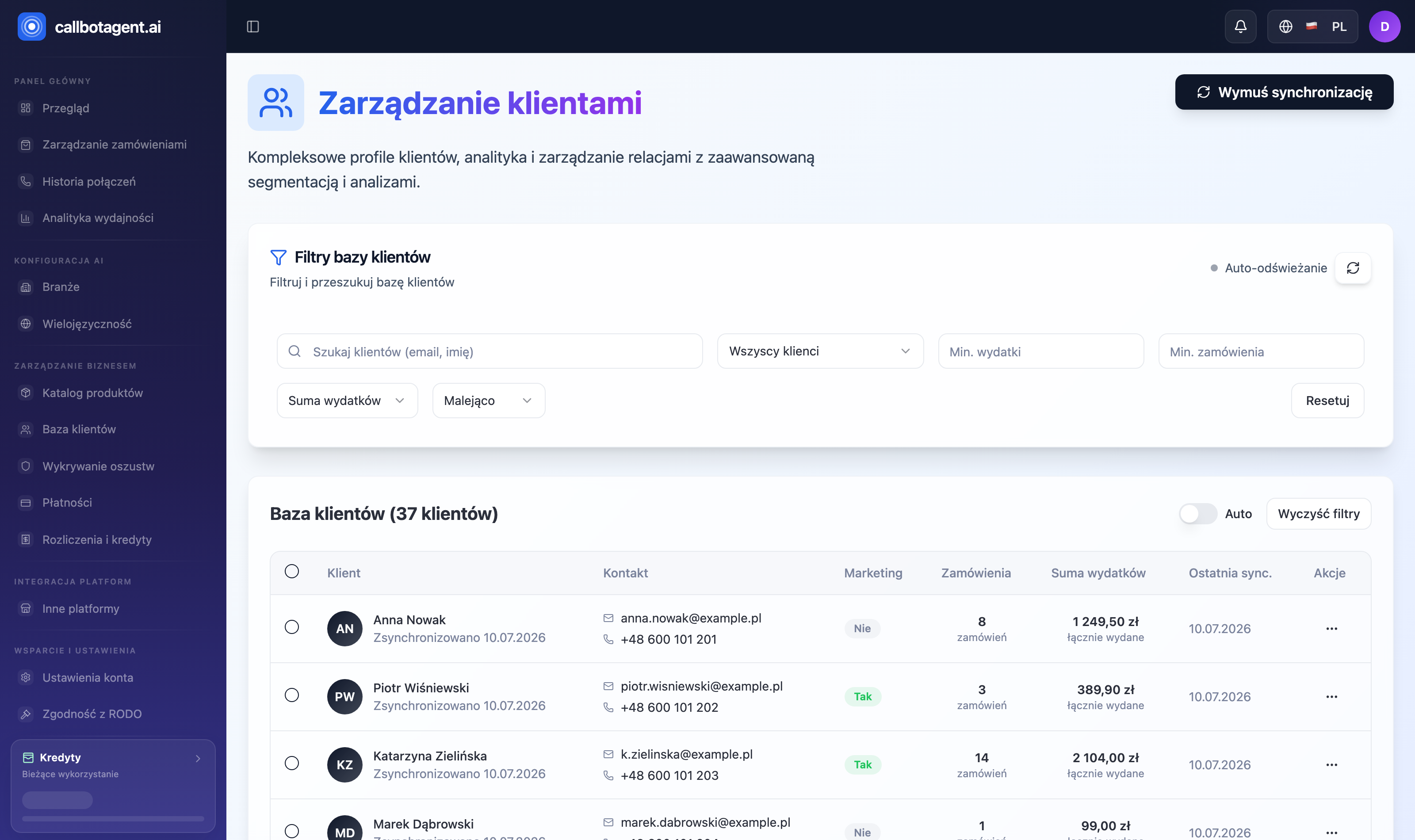Select Anna Nowak's row checkbox
Screen dimensions: 1415x840
click(291, 626)
